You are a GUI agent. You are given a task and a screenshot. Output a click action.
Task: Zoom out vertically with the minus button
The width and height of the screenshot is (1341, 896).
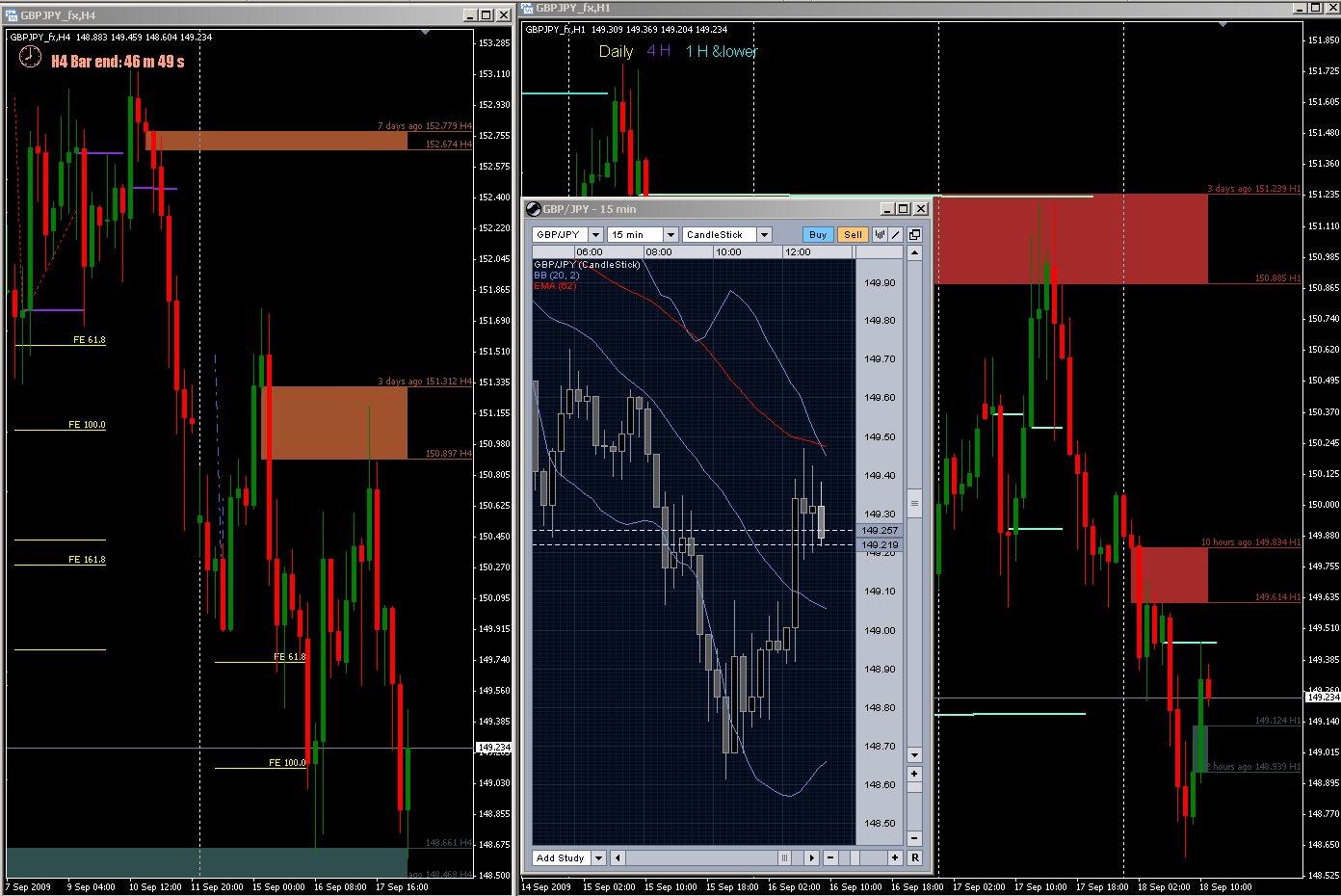[914, 837]
